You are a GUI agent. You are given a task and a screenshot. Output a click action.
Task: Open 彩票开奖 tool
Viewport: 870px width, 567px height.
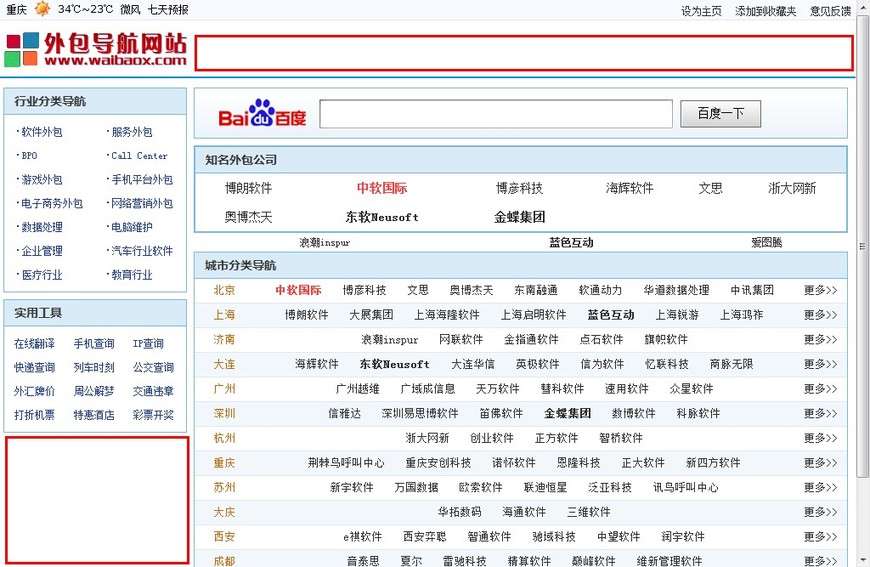point(153,416)
